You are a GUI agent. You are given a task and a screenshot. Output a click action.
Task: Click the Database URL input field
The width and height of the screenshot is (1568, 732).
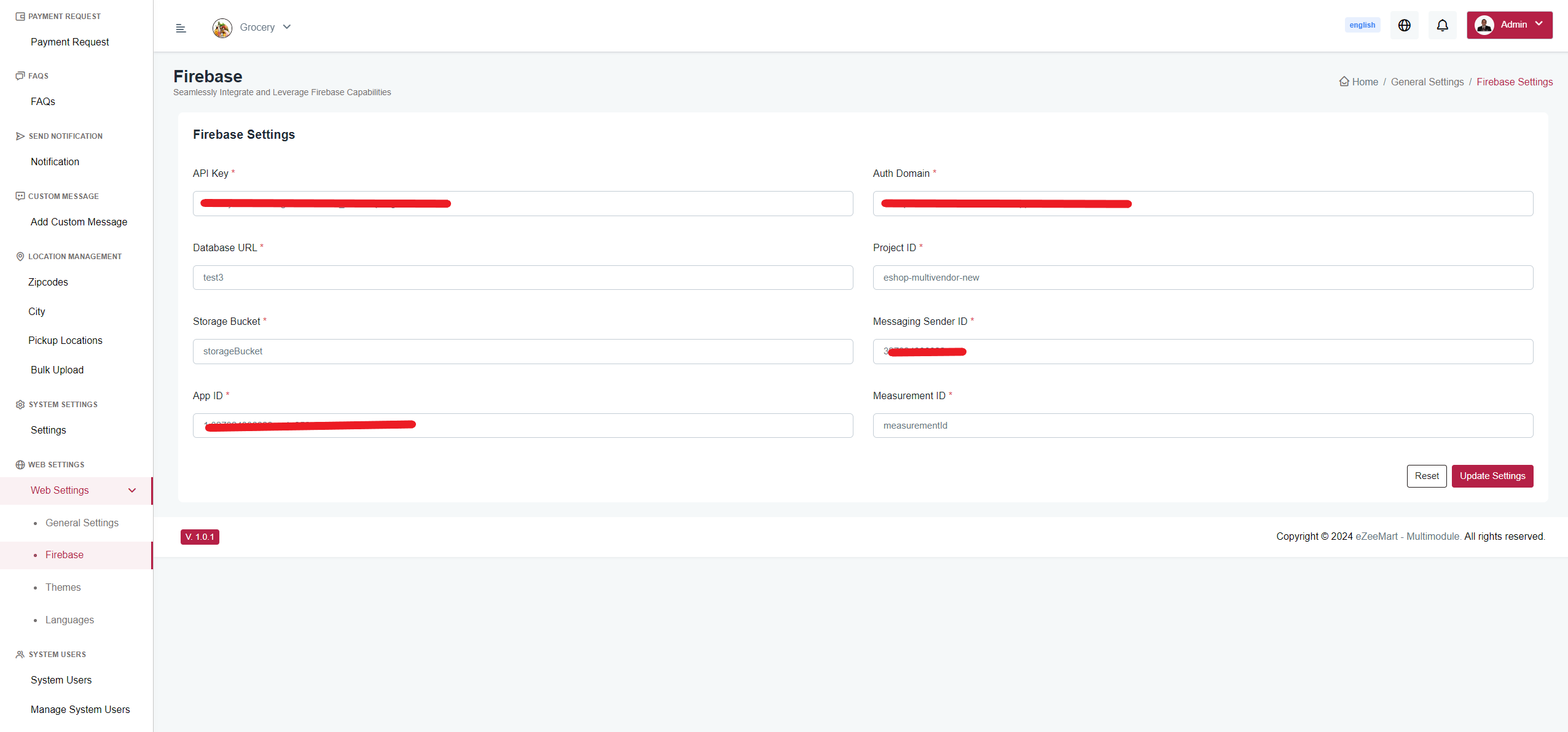coord(522,278)
